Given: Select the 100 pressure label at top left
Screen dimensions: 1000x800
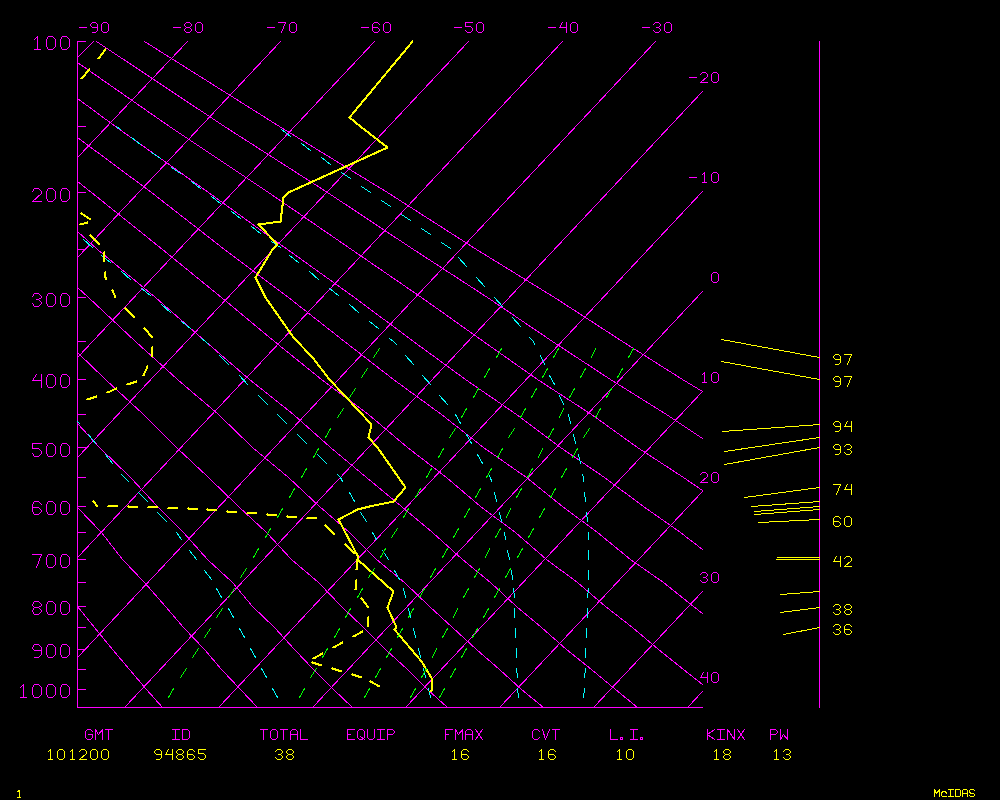Looking at the screenshot, I should coord(49,43).
